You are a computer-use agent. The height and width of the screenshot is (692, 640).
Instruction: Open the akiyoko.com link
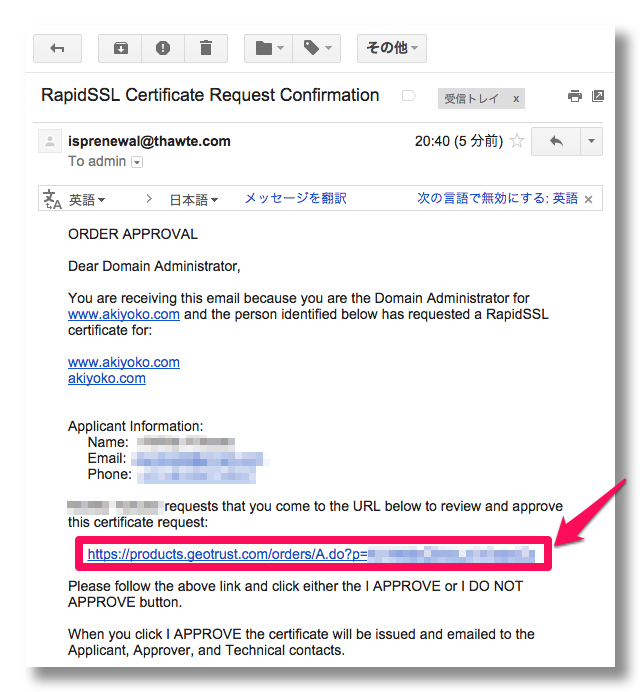click(107, 378)
